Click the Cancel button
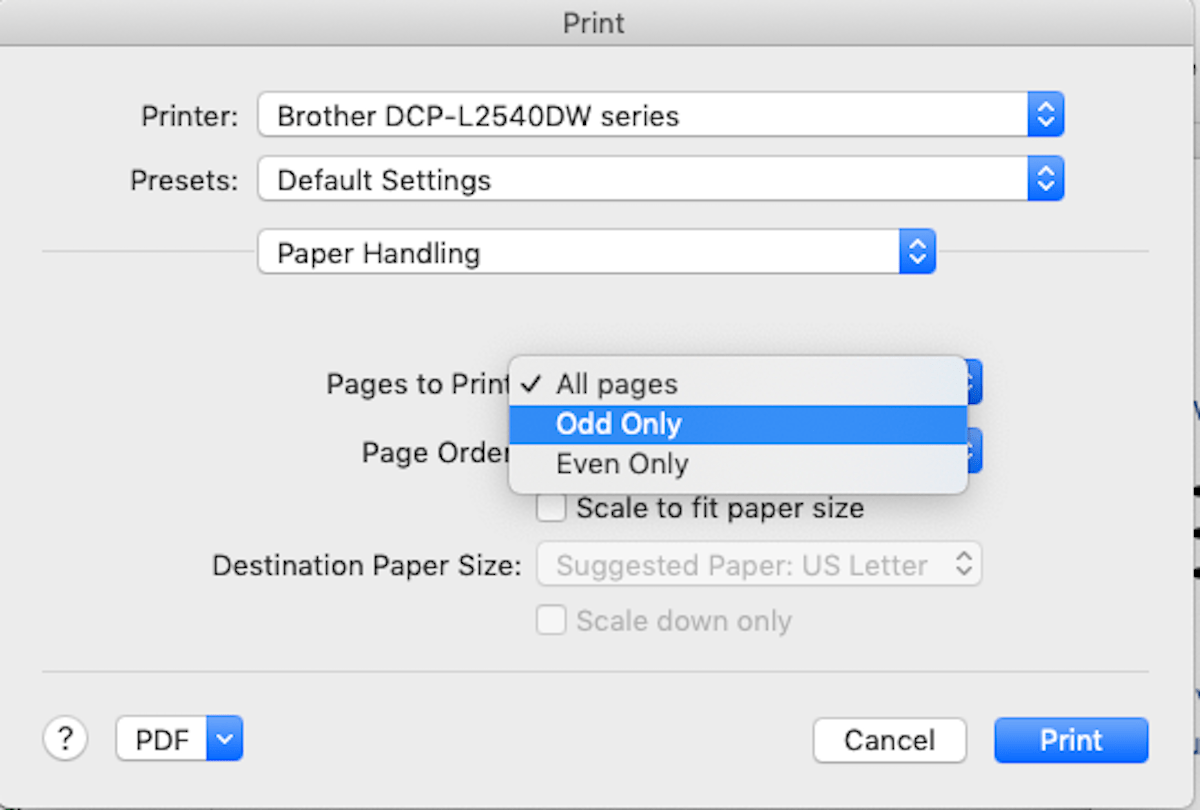Viewport: 1200px width, 810px height. [889, 740]
